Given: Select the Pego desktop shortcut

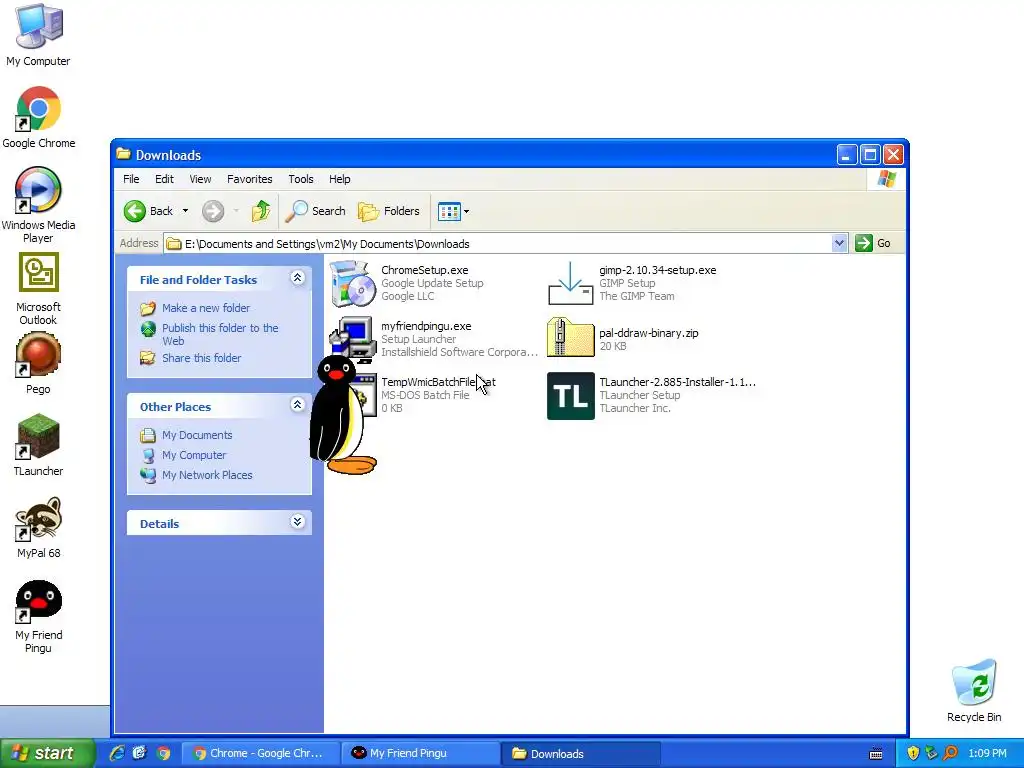Looking at the screenshot, I should coord(39,362).
